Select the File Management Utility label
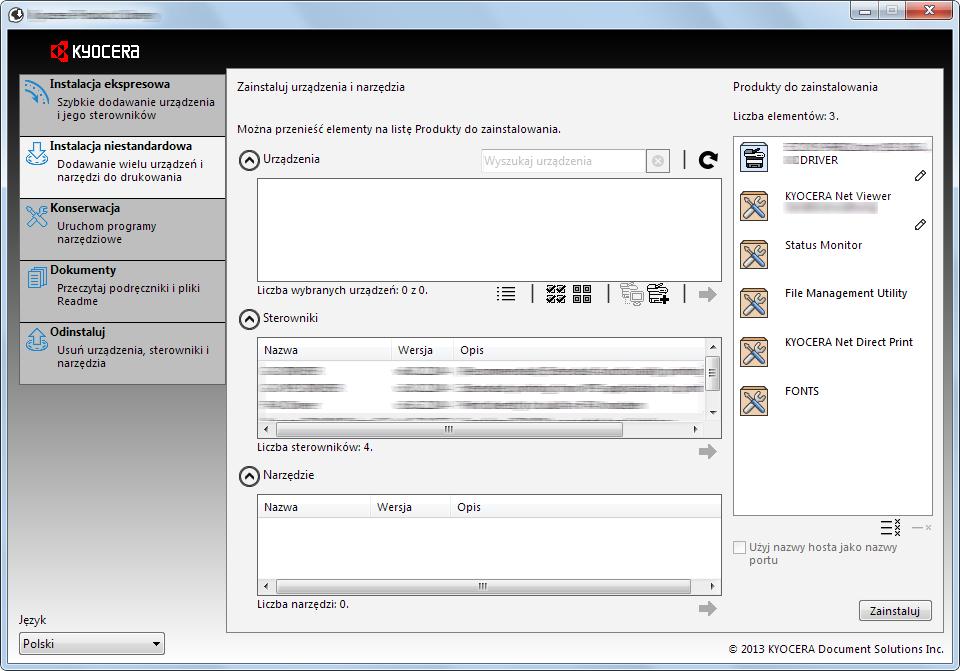This screenshot has width=960, height=671. 846,293
